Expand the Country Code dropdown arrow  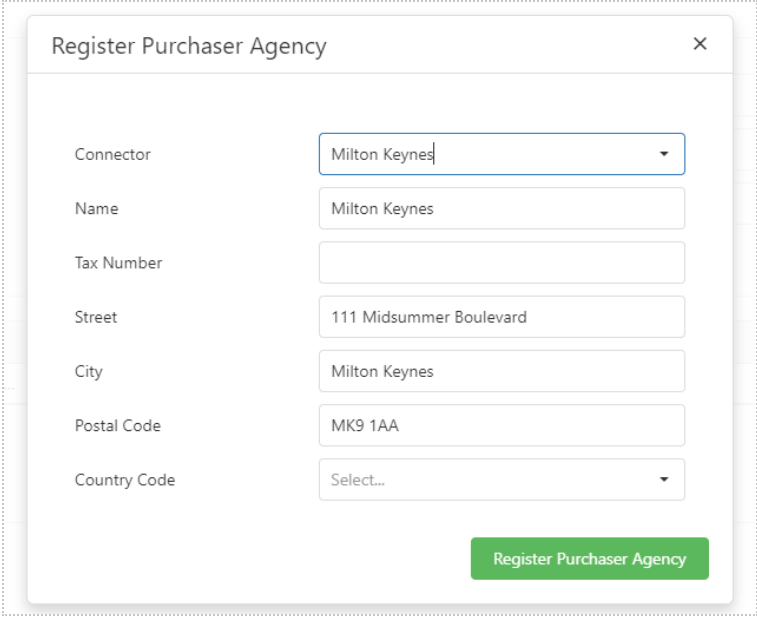pos(664,479)
